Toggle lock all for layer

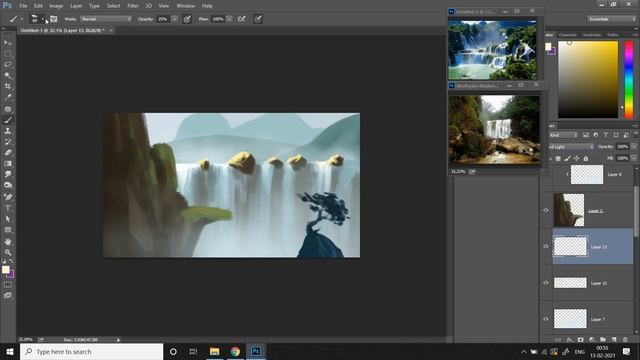coord(586,158)
